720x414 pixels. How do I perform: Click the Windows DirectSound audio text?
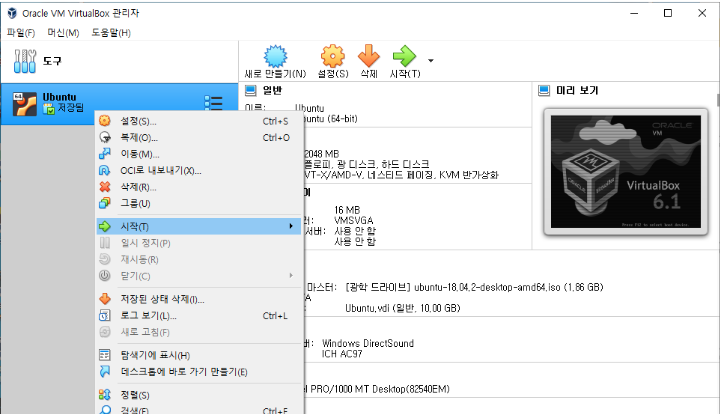coord(368,343)
